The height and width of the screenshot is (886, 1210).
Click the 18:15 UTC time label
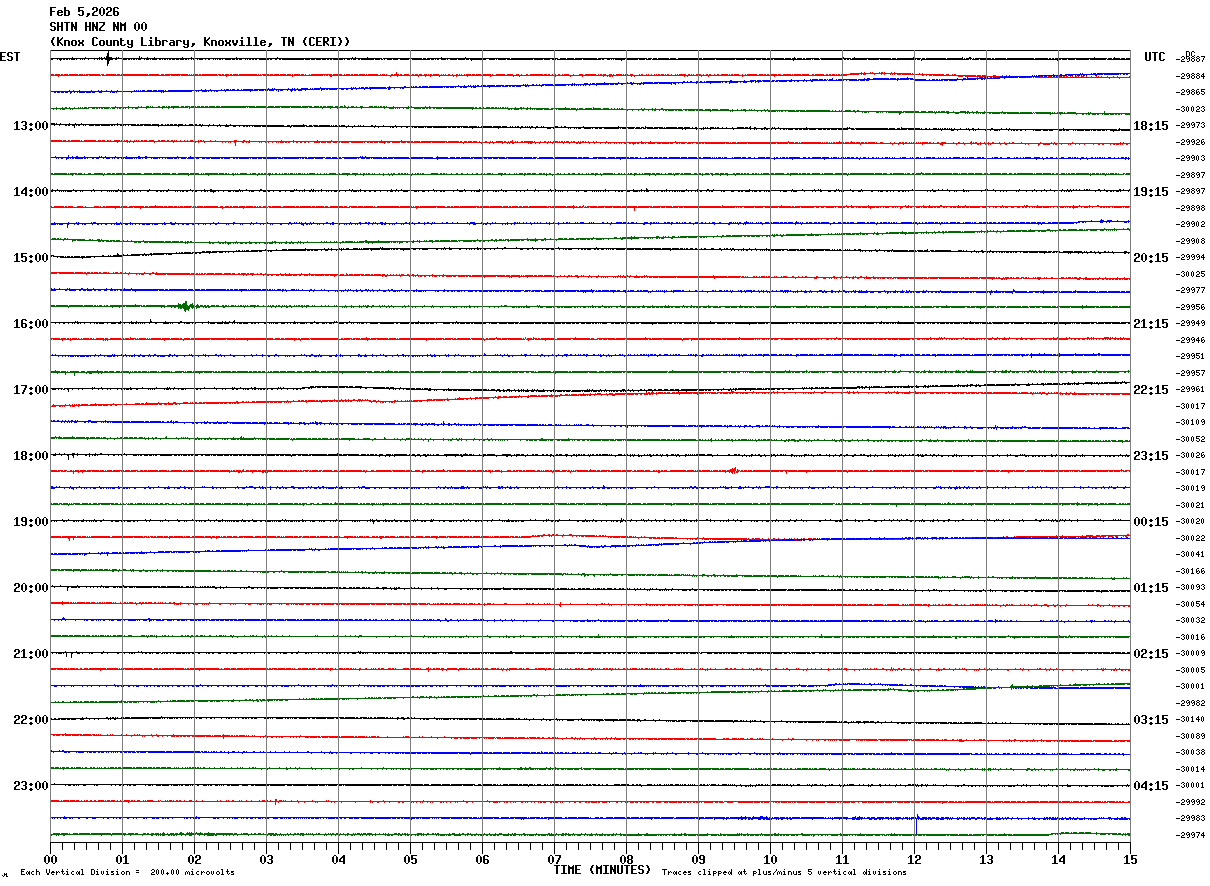pos(1151,126)
